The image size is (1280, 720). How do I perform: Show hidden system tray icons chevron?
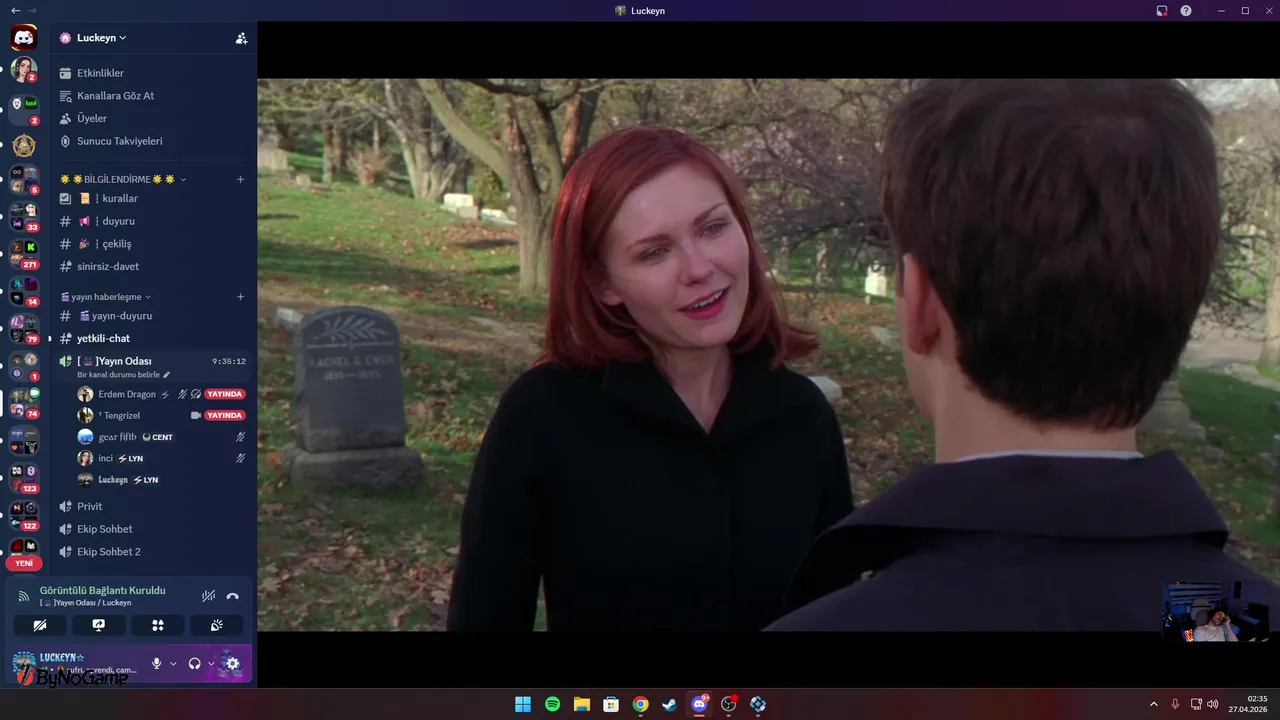pos(1153,704)
